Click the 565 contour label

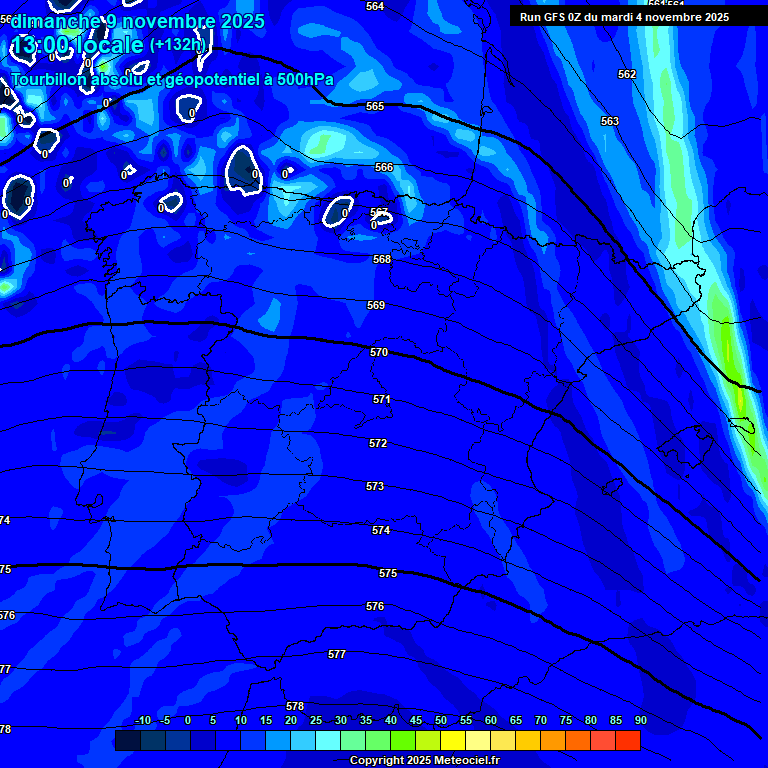coord(375,106)
